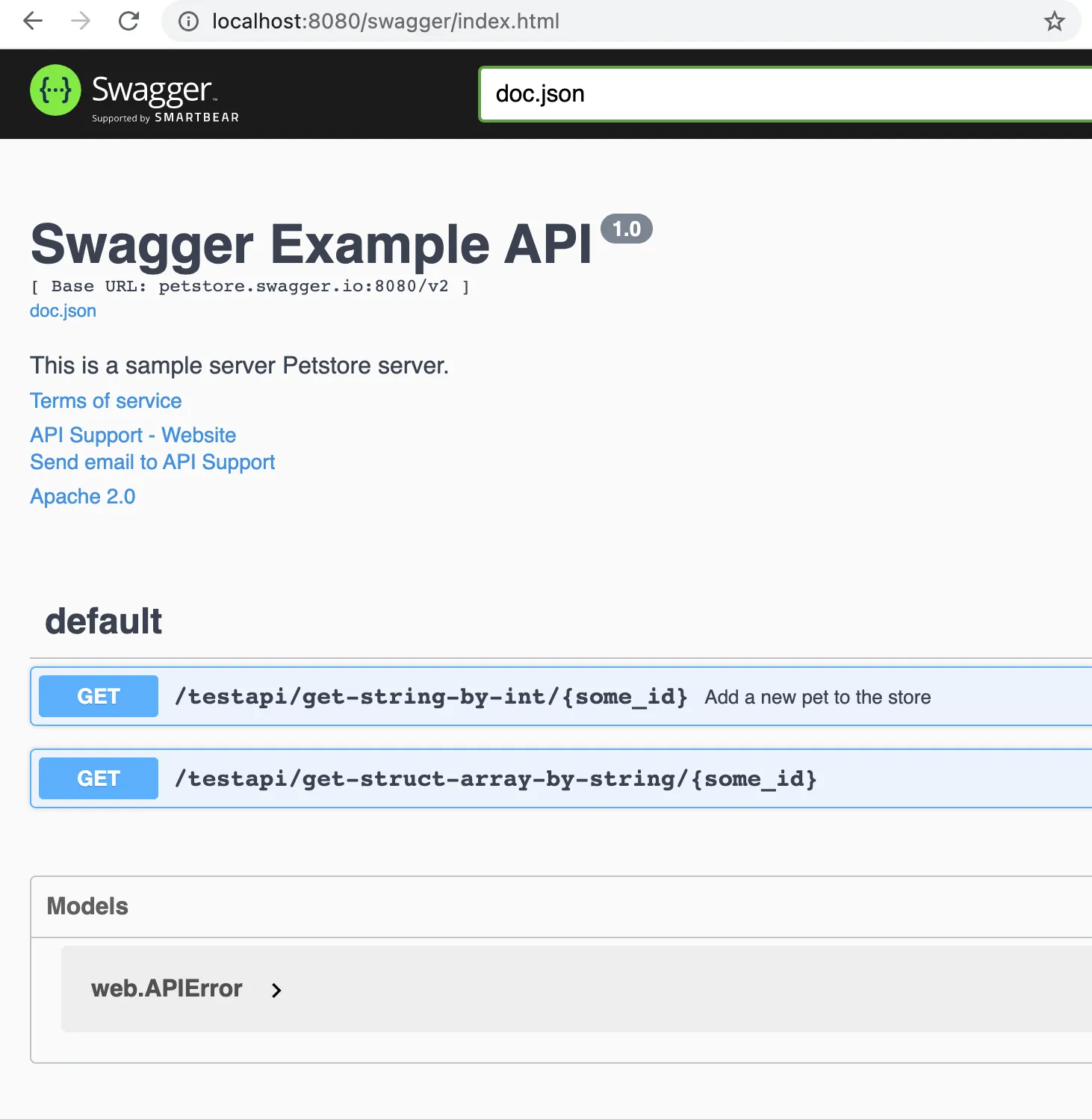Bookmark this page with the star icon
Image resolution: width=1092 pixels, height=1119 pixels.
[x=1054, y=21]
